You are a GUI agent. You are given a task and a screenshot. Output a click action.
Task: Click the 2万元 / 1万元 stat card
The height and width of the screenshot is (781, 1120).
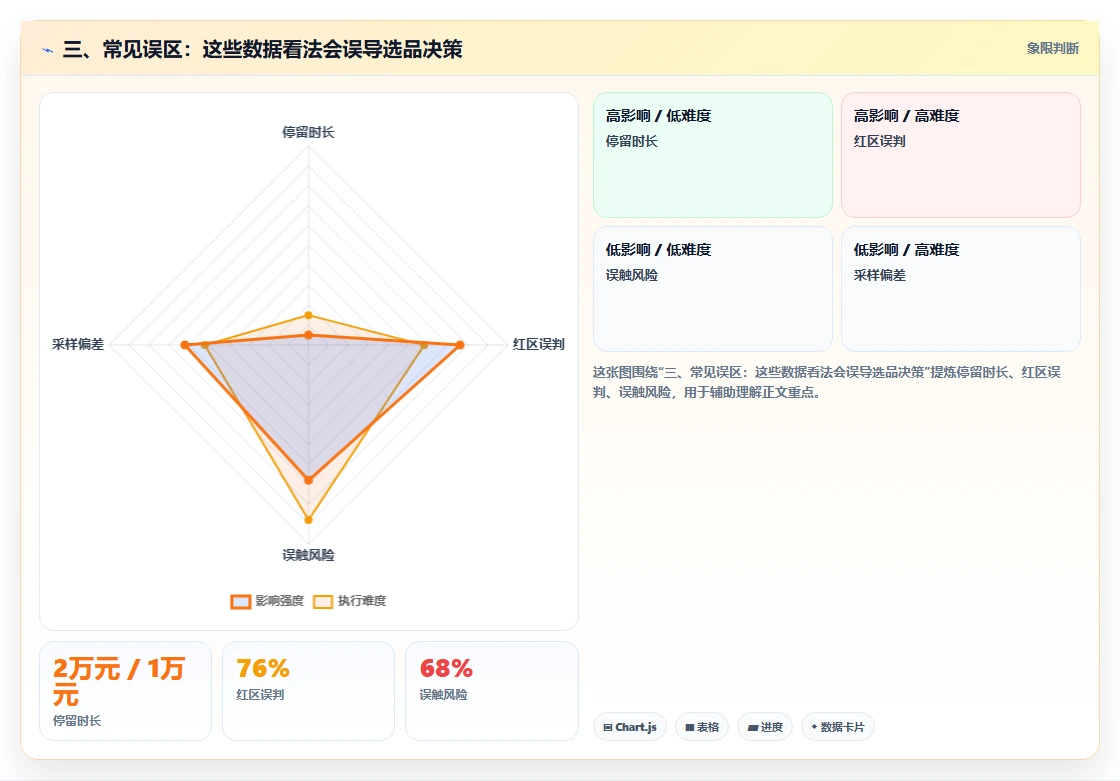[126, 691]
